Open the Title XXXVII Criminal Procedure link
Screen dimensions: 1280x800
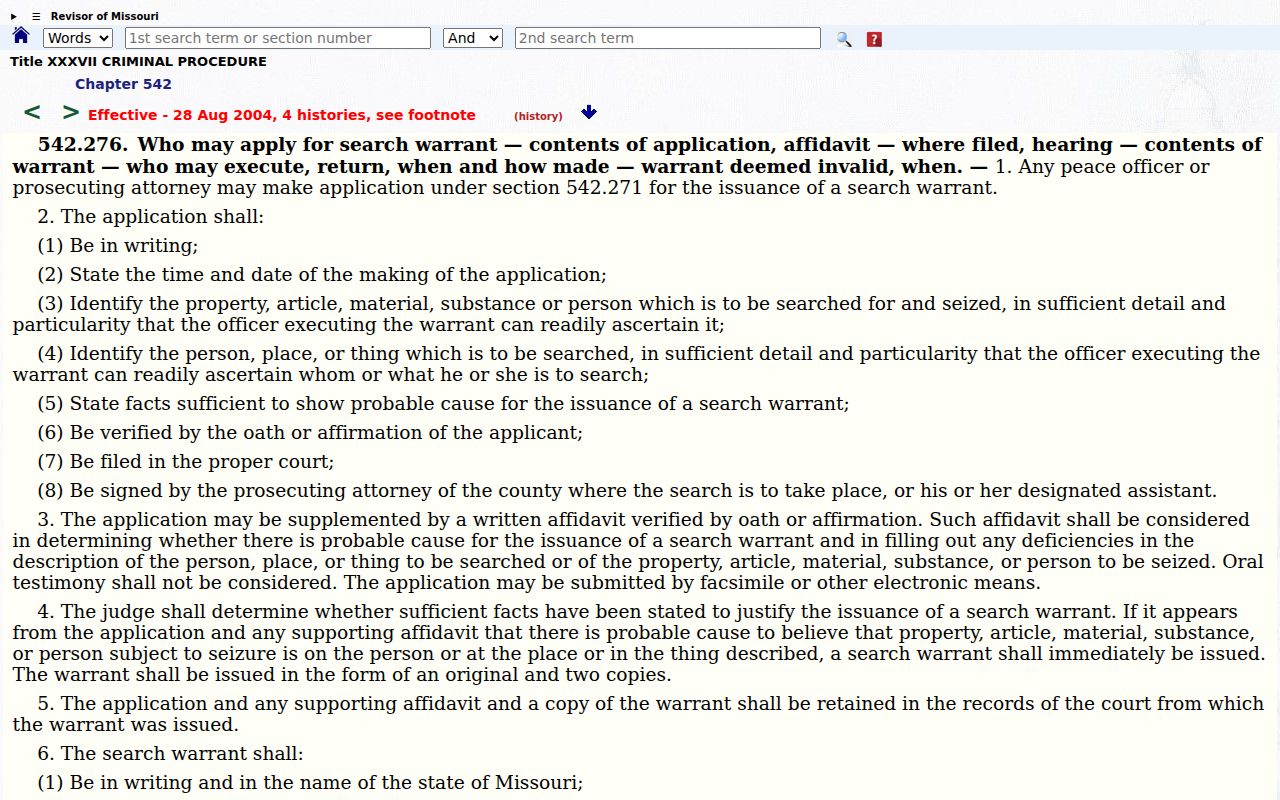pyautogui.click(x=138, y=62)
